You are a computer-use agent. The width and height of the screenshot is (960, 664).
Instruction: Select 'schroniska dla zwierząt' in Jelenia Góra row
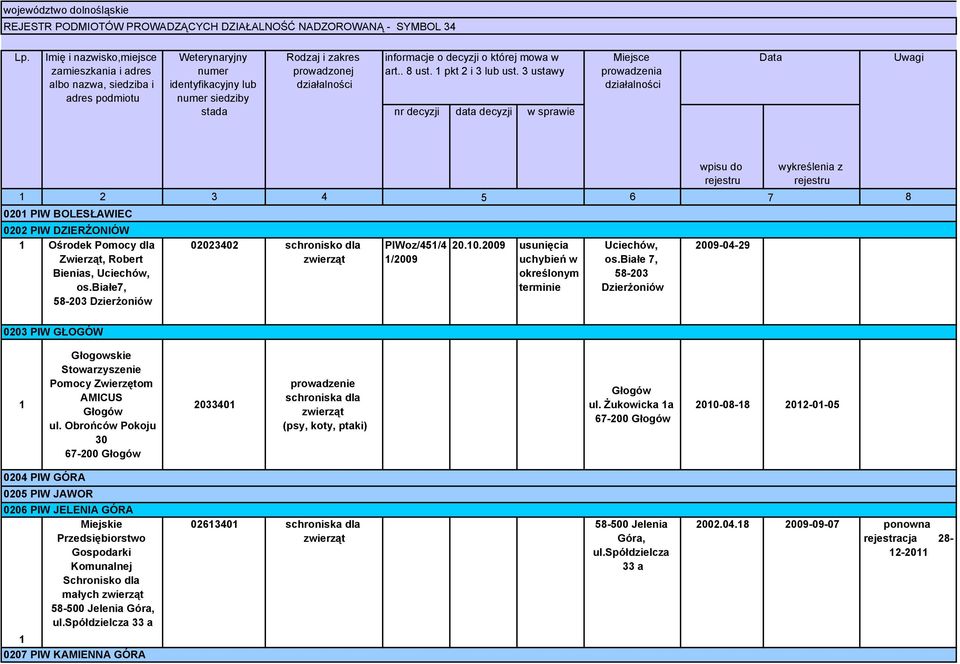click(x=324, y=582)
